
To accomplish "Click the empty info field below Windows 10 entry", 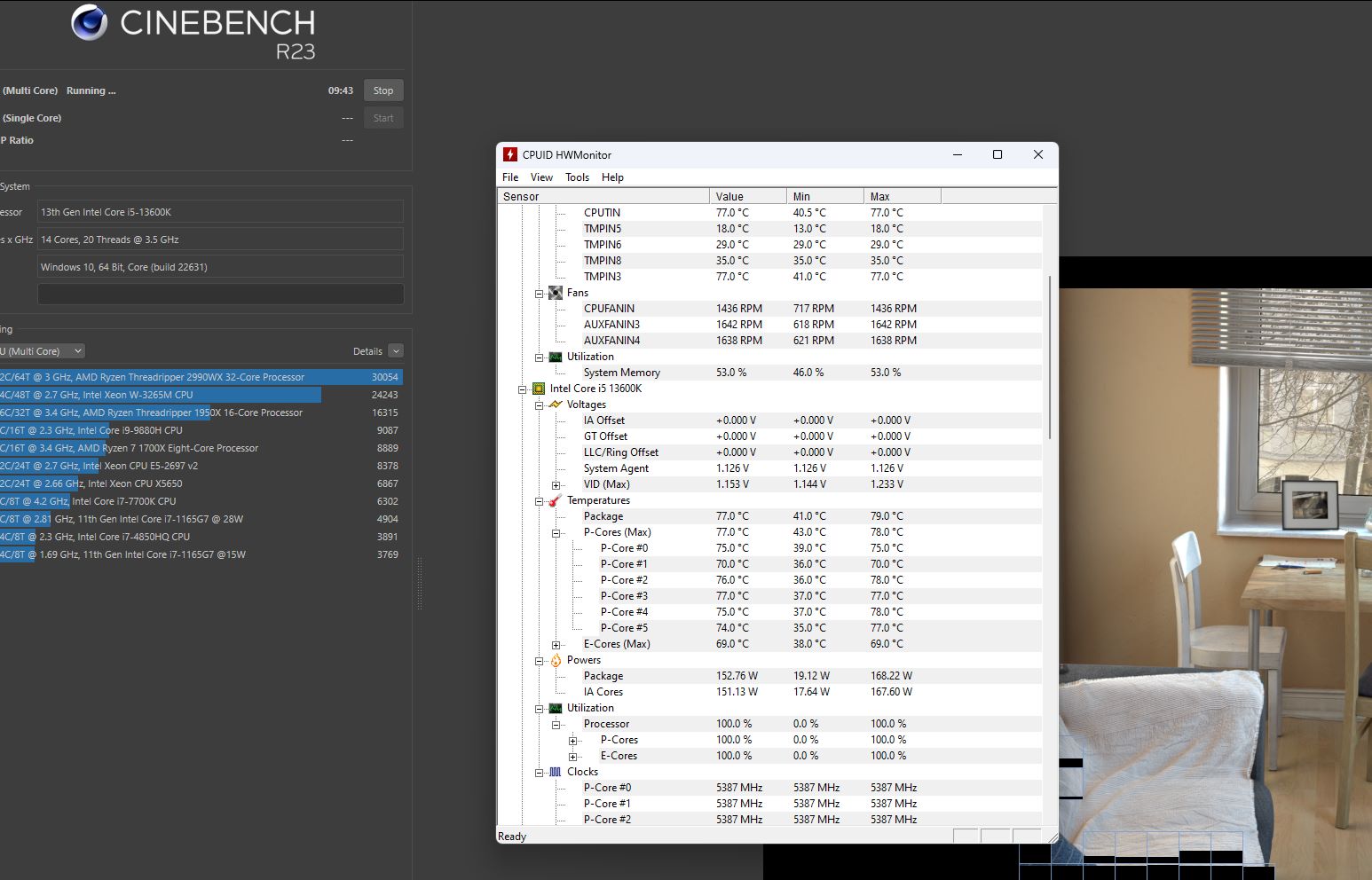I will pyautogui.click(x=220, y=295).
